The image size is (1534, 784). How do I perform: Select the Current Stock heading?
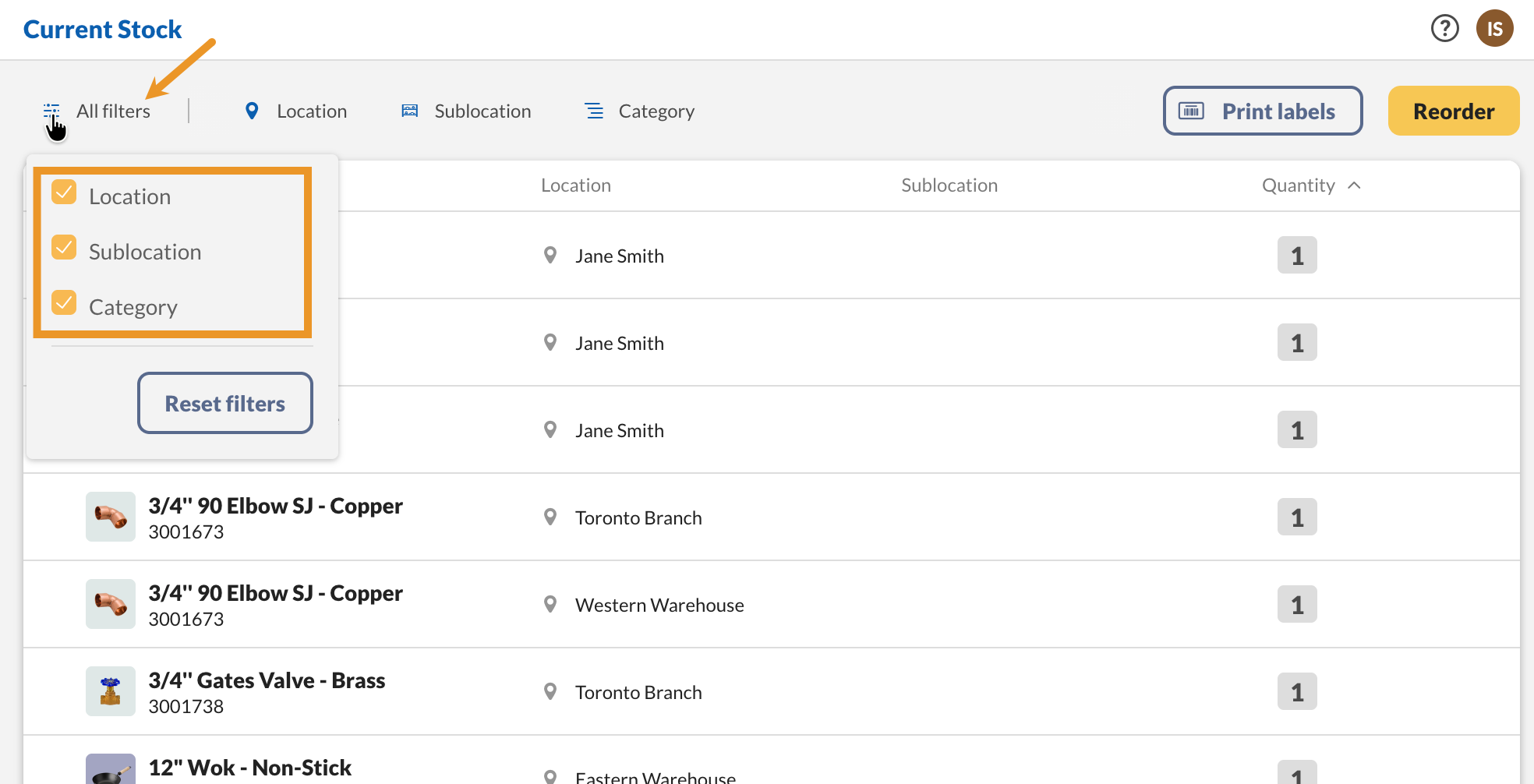point(102,29)
